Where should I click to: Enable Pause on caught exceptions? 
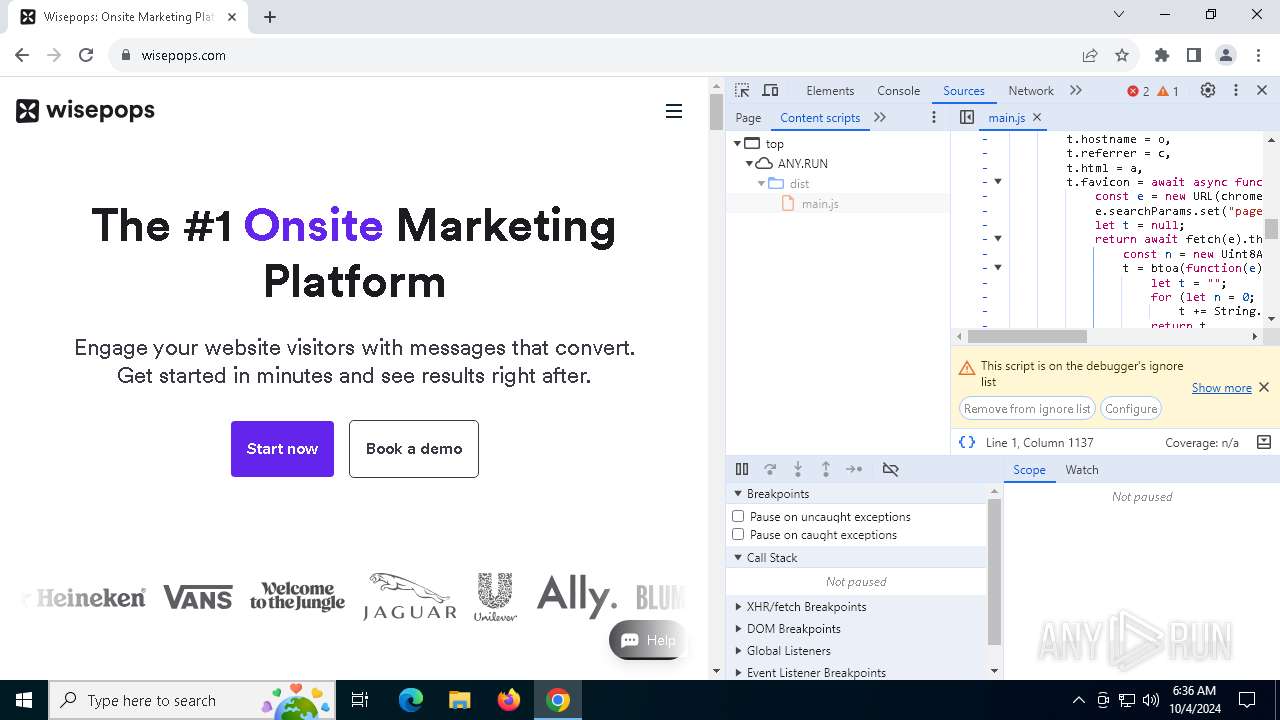tap(738, 534)
